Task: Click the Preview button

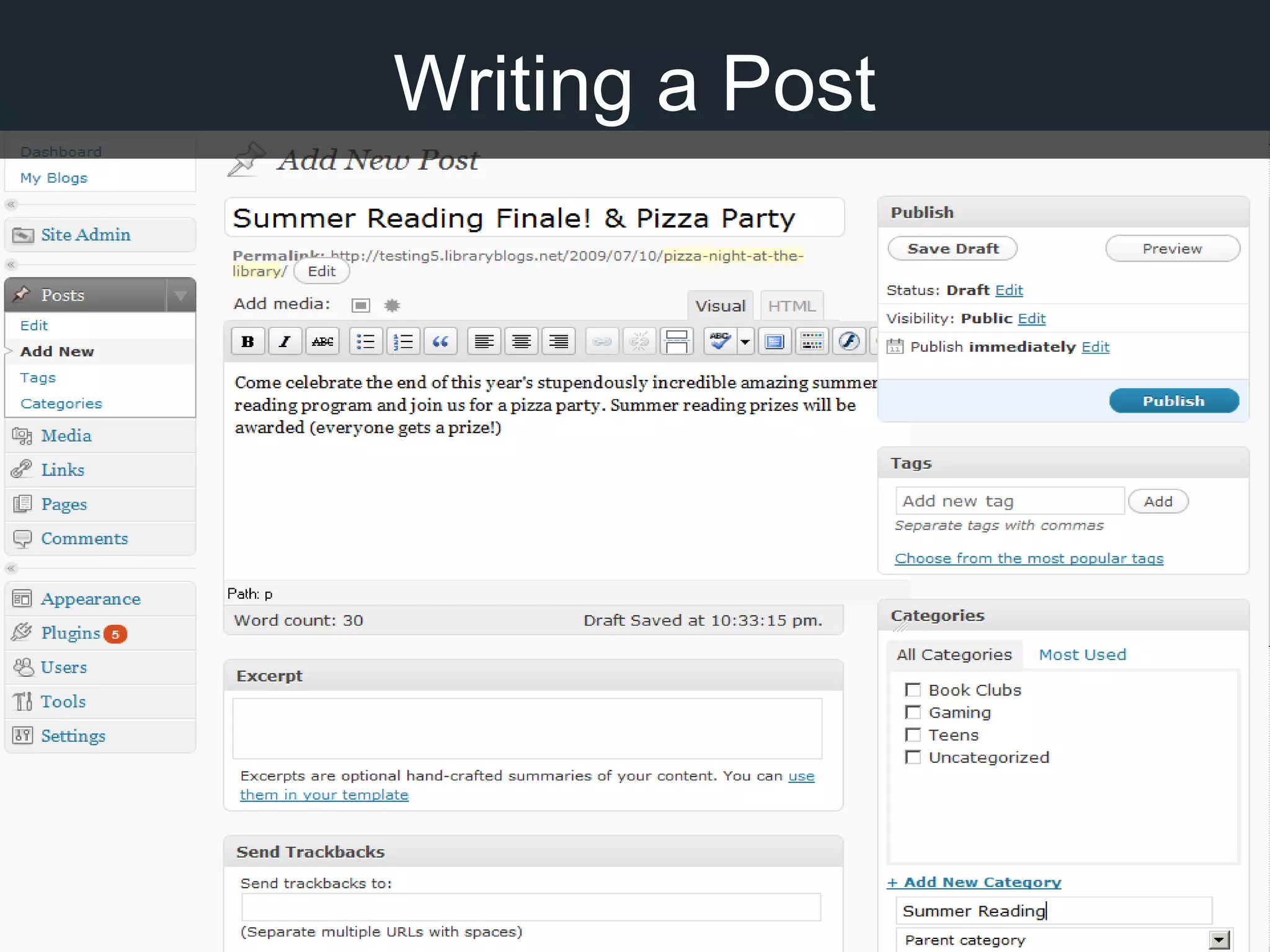Action: coord(1173,249)
